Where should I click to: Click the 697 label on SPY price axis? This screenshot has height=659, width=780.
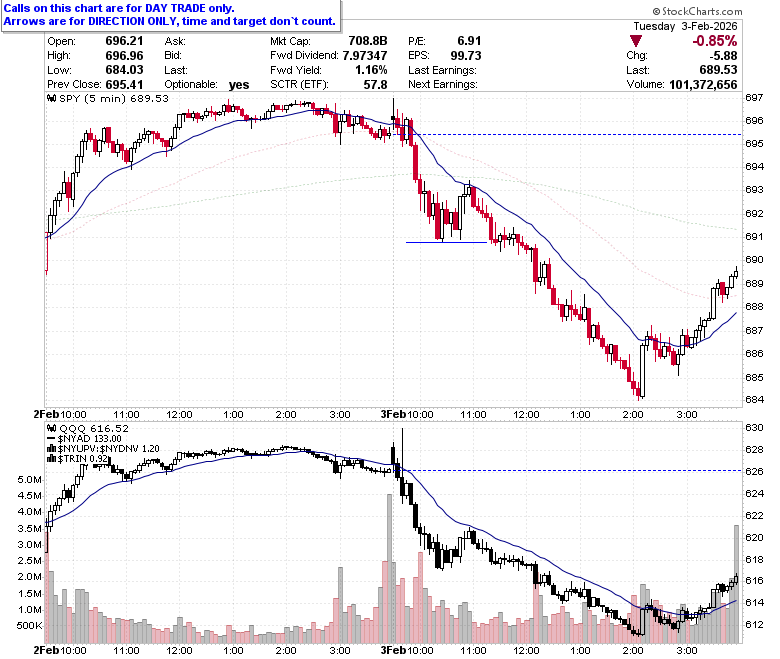754,97
